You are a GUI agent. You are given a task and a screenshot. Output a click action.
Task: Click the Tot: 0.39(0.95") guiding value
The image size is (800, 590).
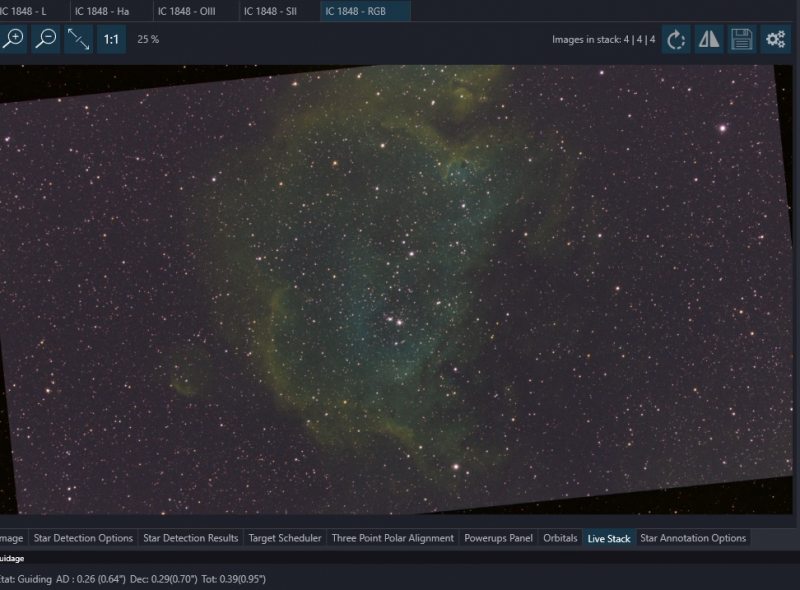tap(234, 579)
